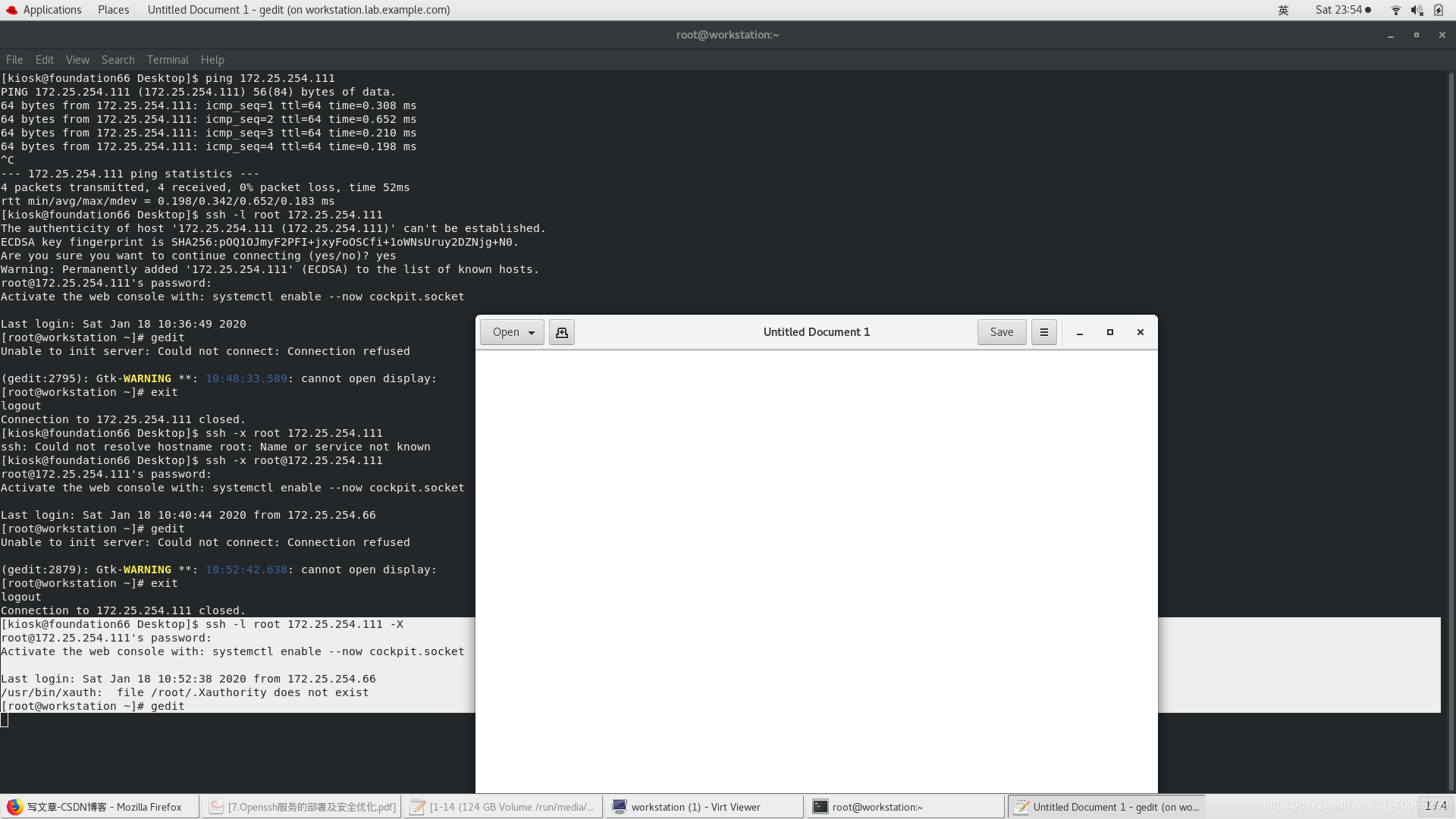The image size is (1456, 819).
Task: Click the 'ping 172.25.254.111' command line
Action: [x=168, y=79]
